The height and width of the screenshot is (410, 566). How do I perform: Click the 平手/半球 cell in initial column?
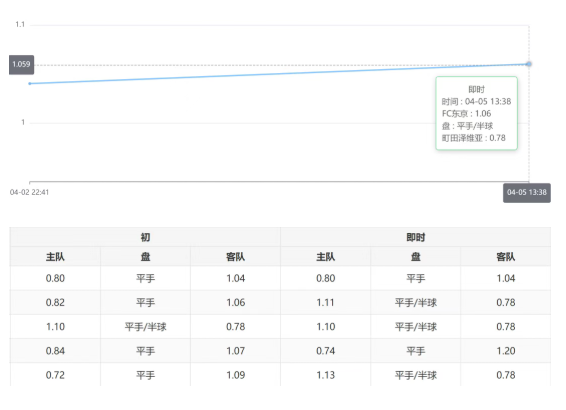click(145, 327)
